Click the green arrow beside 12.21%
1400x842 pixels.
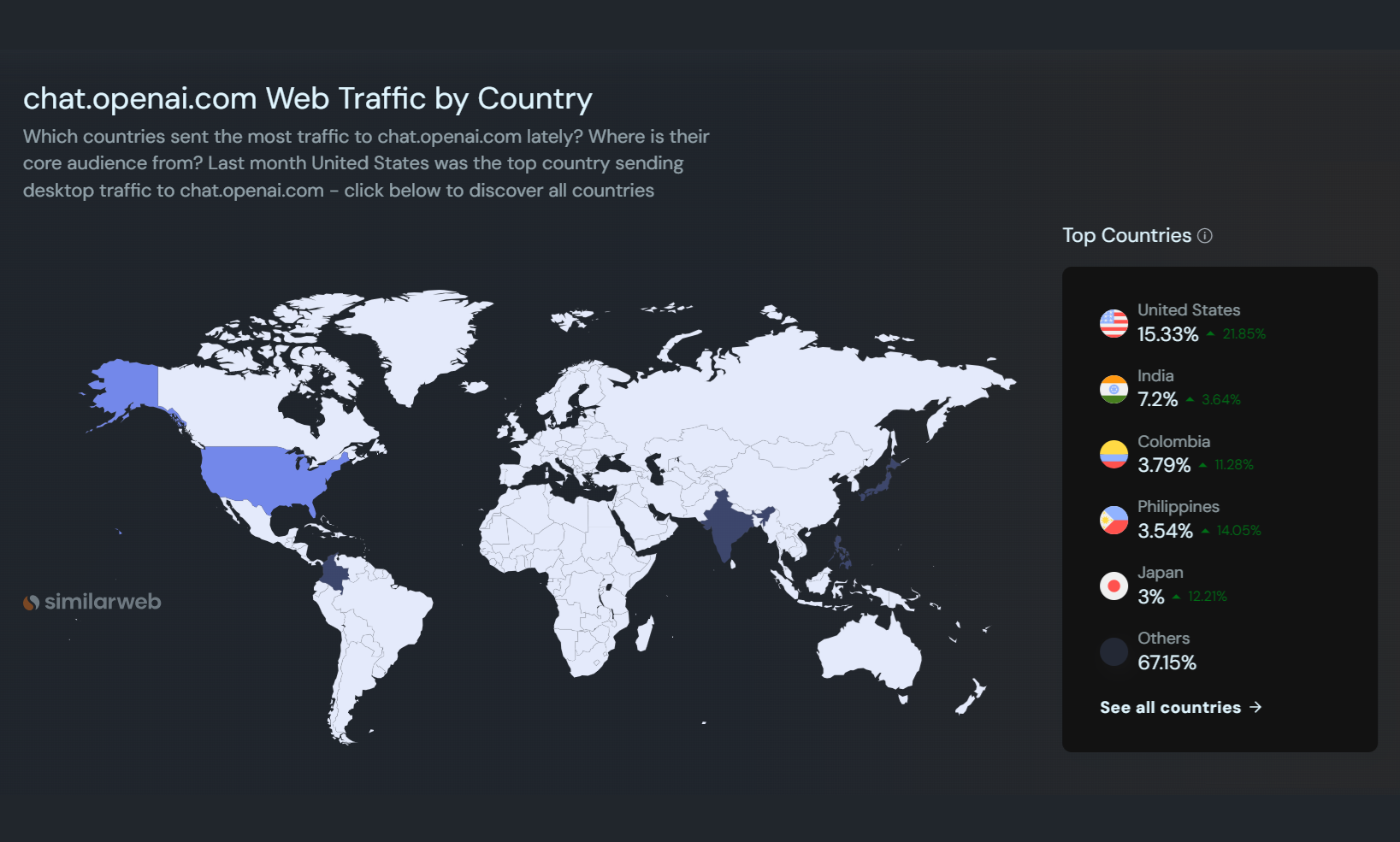pyautogui.click(x=1176, y=597)
